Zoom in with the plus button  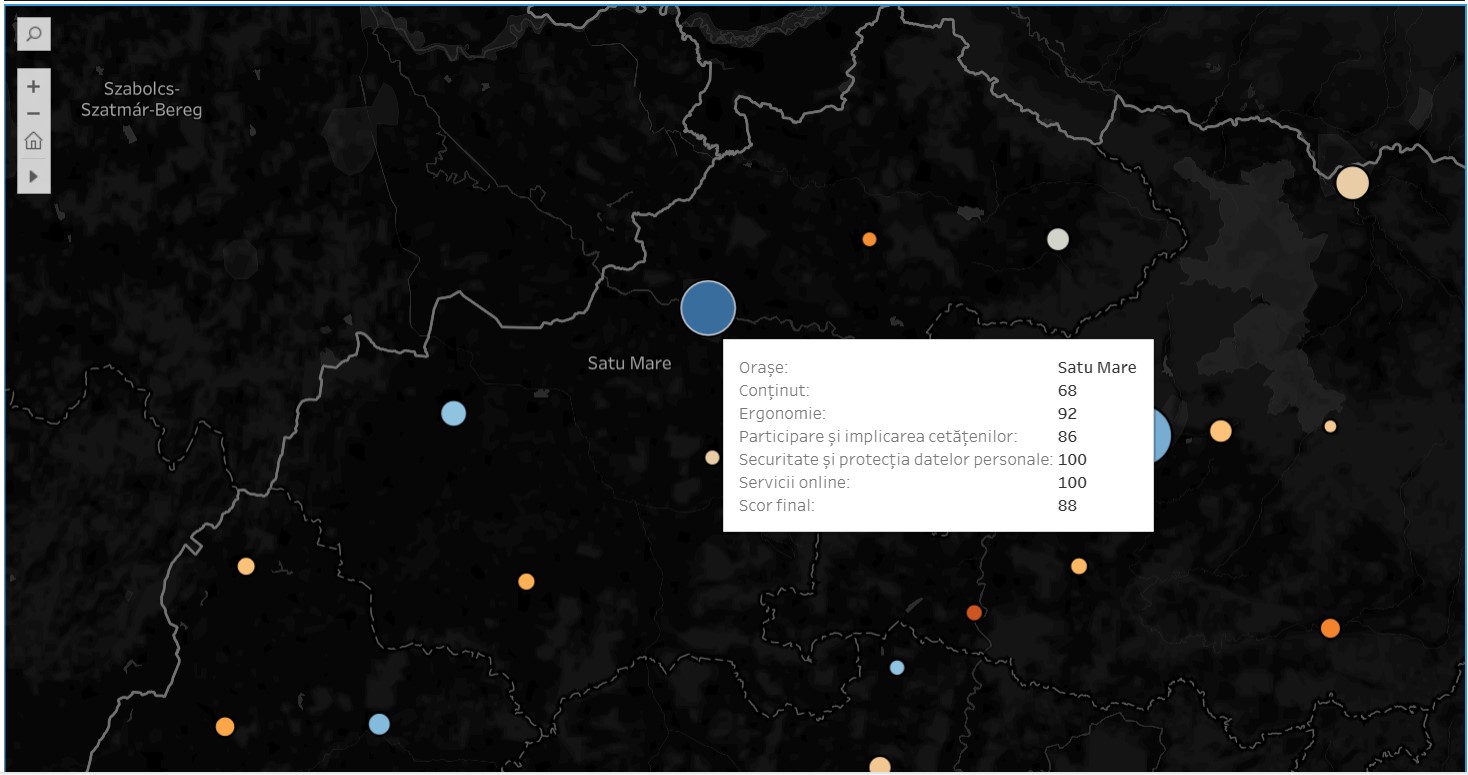(34, 86)
